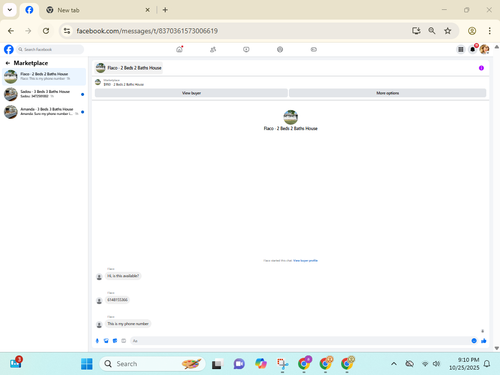This screenshot has width=500, height=375.
Task: Click the Facebook logo
Action: point(9,49)
